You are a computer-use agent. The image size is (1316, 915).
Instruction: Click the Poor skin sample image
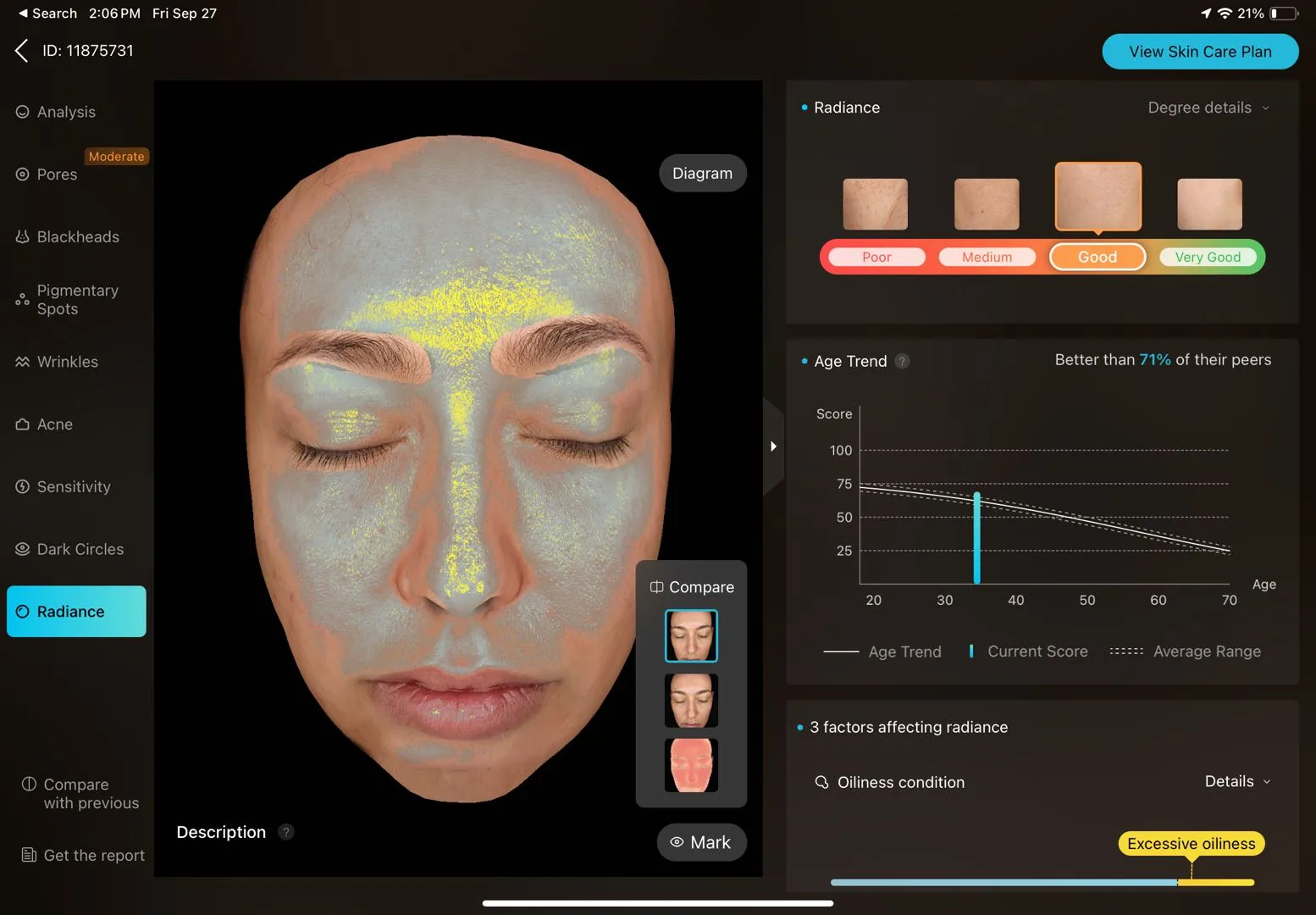(x=875, y=203)
